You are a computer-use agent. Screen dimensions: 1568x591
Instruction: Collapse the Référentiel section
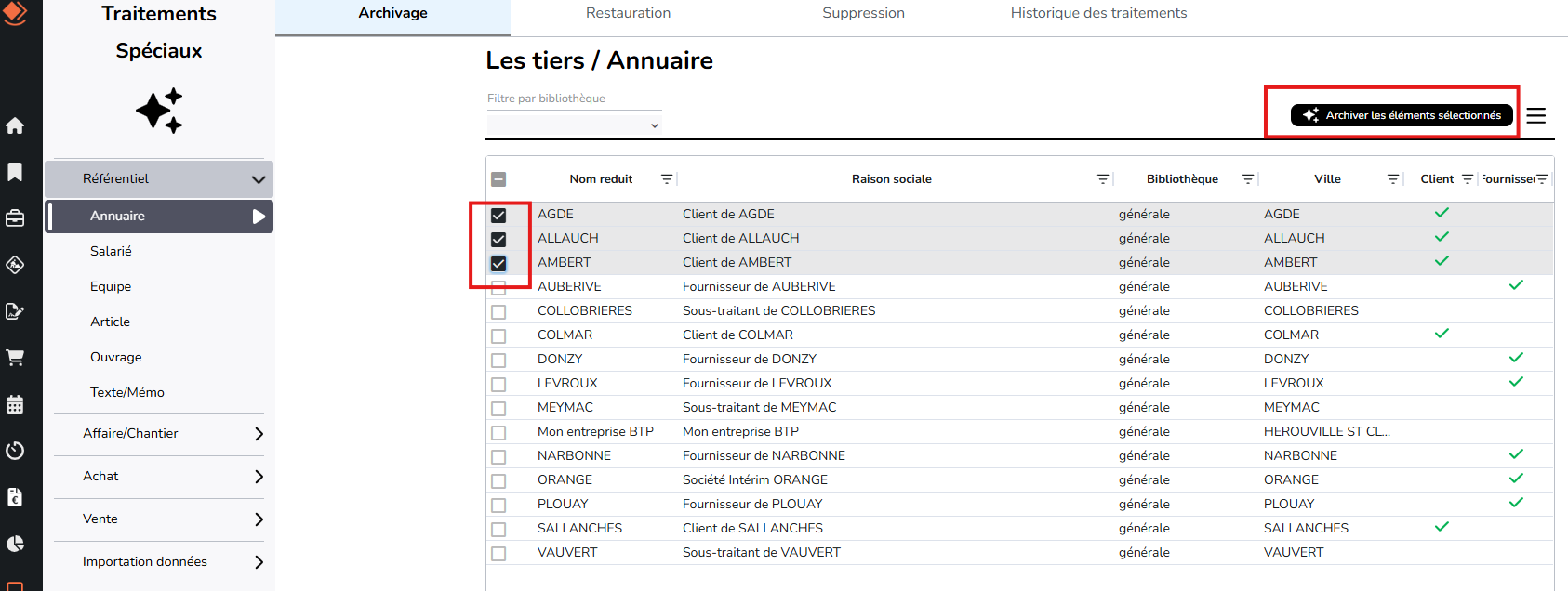click(x=158, y=178)
